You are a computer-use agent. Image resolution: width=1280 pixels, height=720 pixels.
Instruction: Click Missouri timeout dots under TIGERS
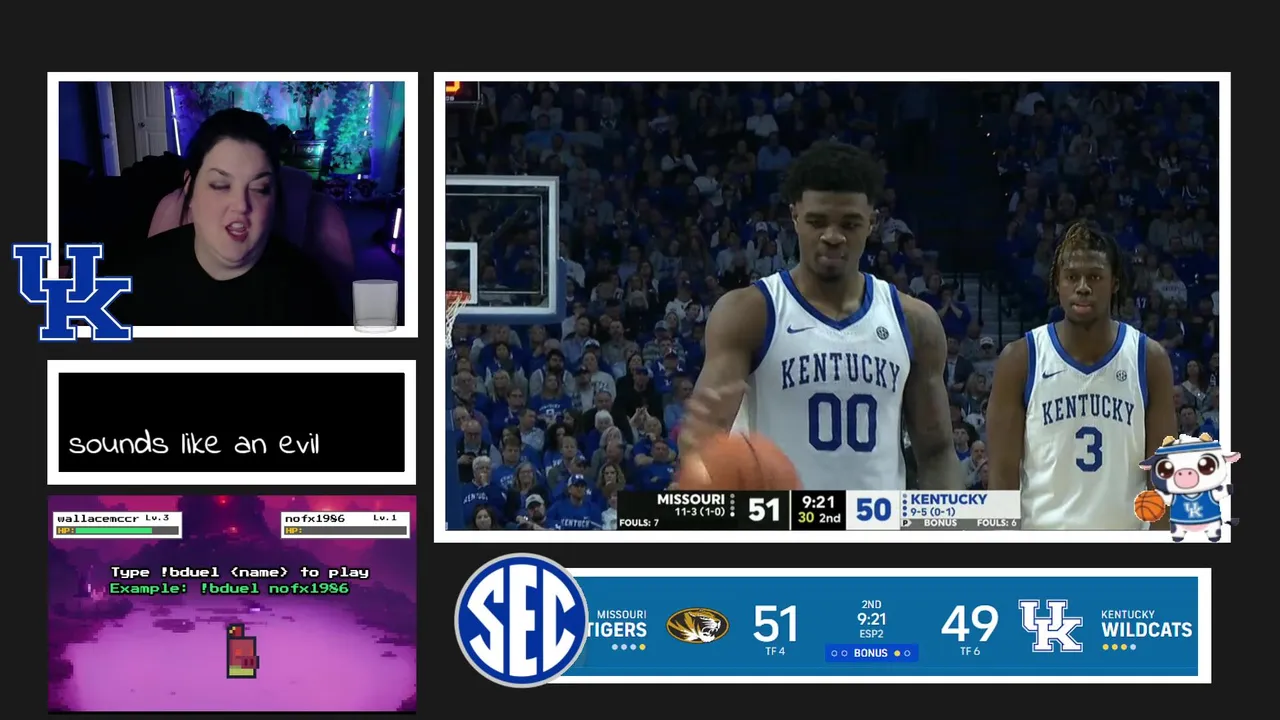point(628,647)
